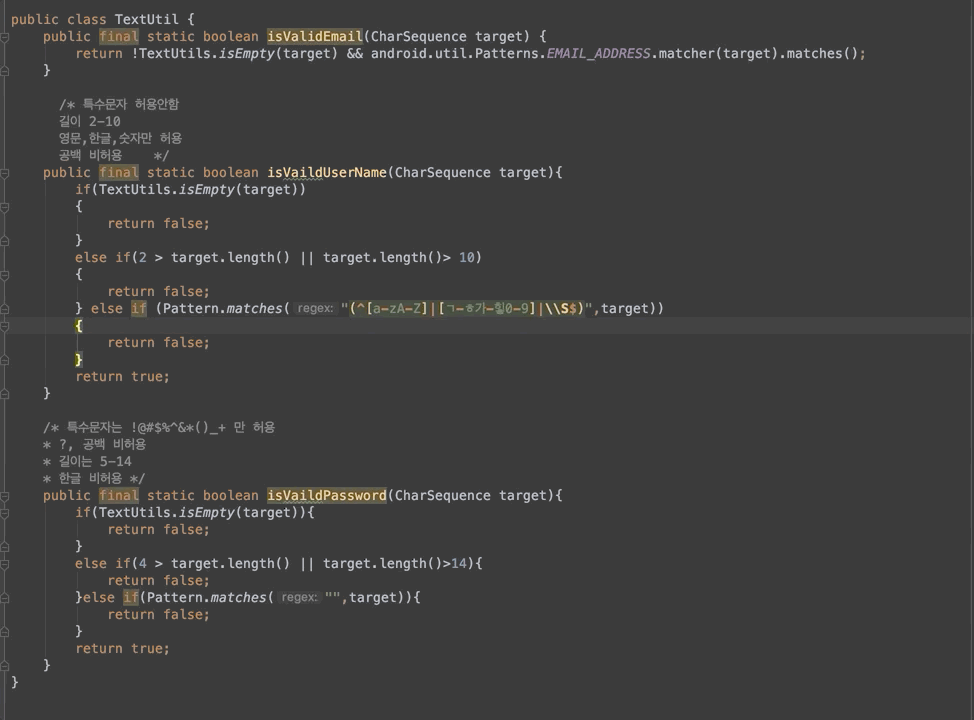Click the isVaildUserName method name
The width and height of the screenshot is (974, 720).
click(x=327, y=173)
